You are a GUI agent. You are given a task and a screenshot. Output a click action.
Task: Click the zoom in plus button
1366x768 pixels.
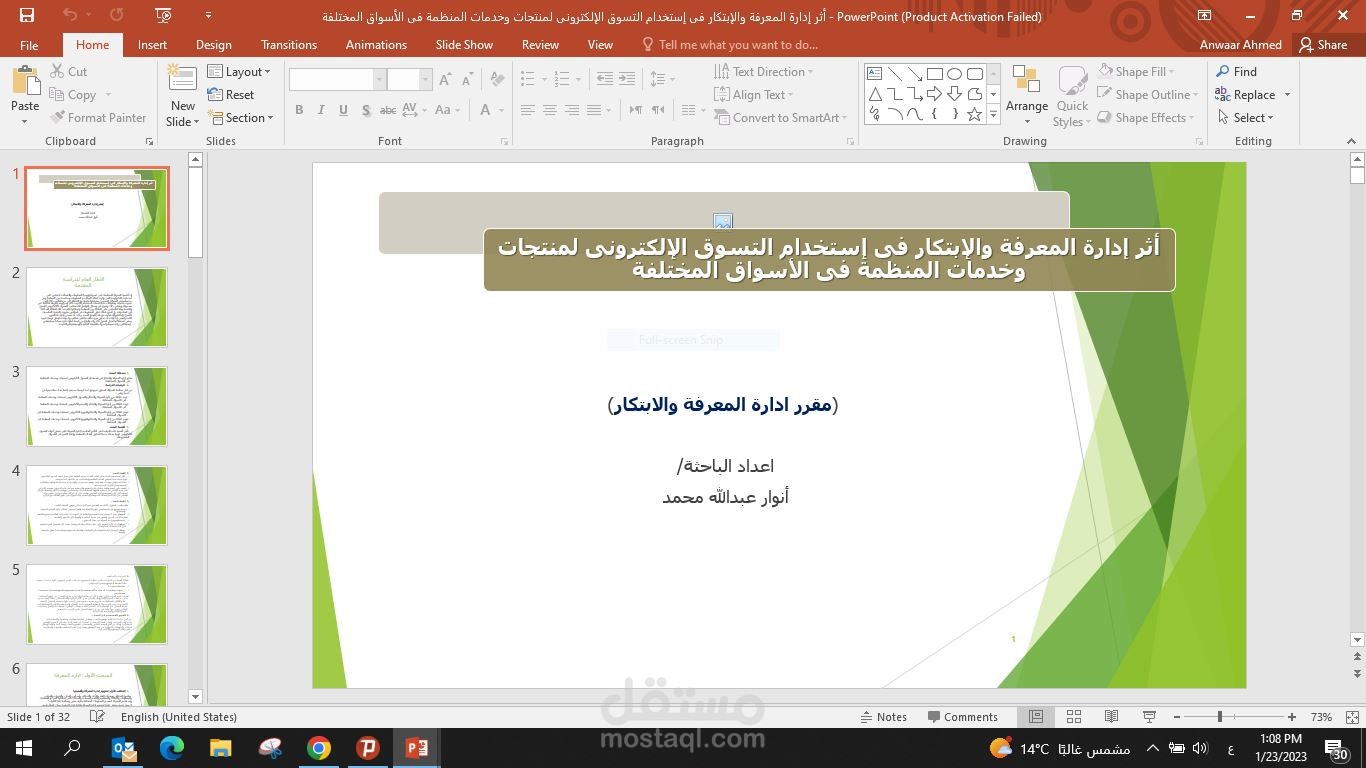point(1293,717)
